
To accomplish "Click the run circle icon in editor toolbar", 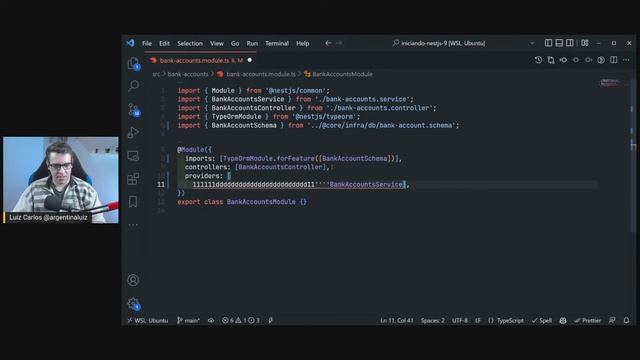I will click(601, 60).
